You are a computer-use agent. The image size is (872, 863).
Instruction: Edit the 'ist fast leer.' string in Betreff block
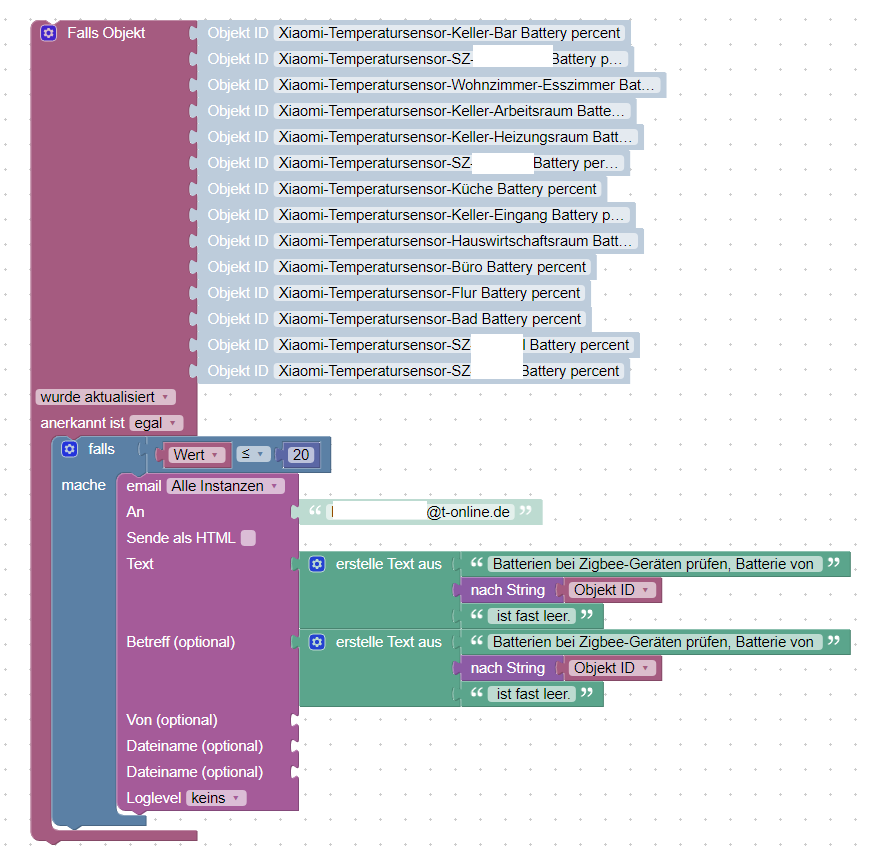(x=532, y=694)
